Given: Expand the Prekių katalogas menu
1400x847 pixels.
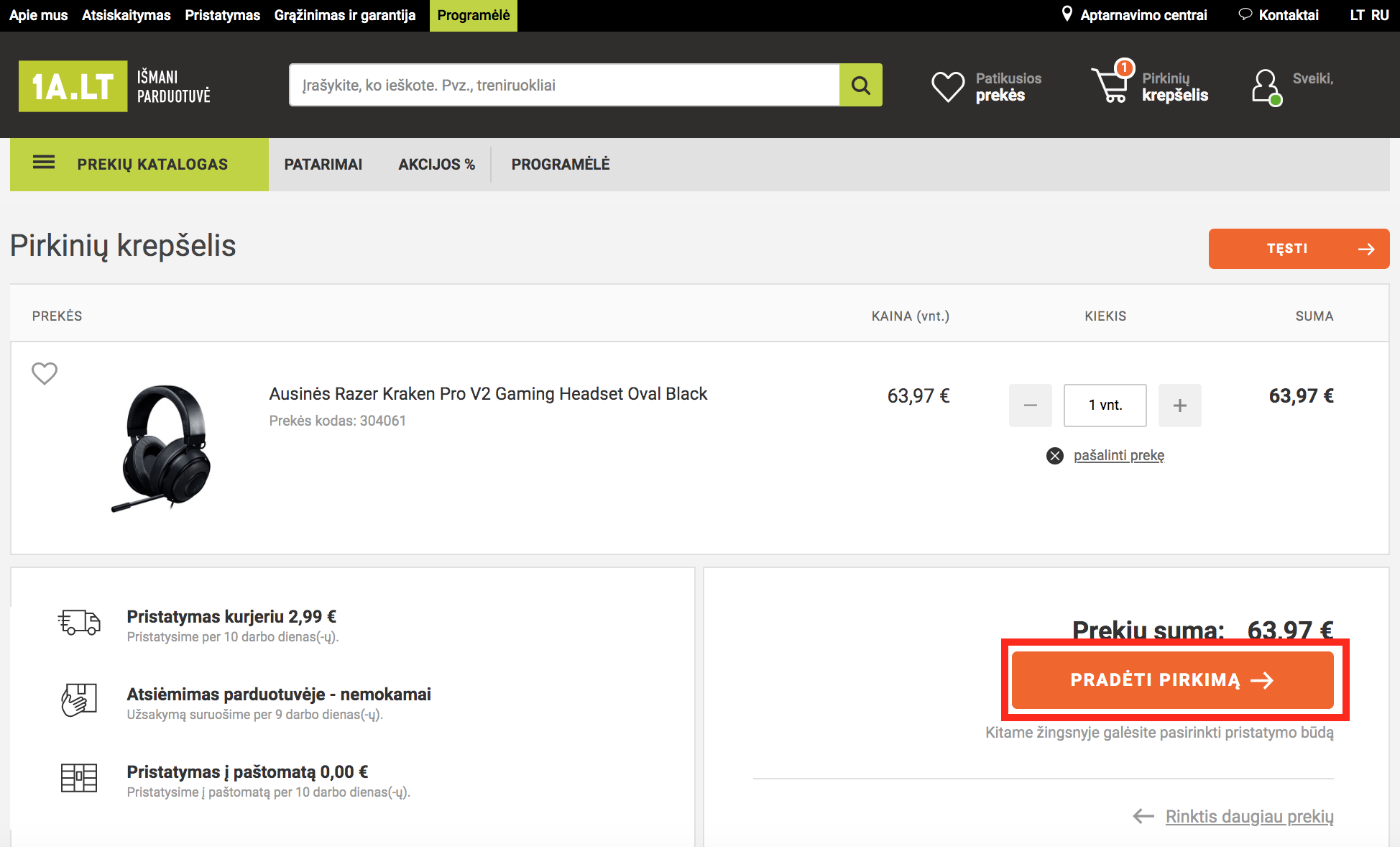Looking at the screenshot, I should click(139, 165).
